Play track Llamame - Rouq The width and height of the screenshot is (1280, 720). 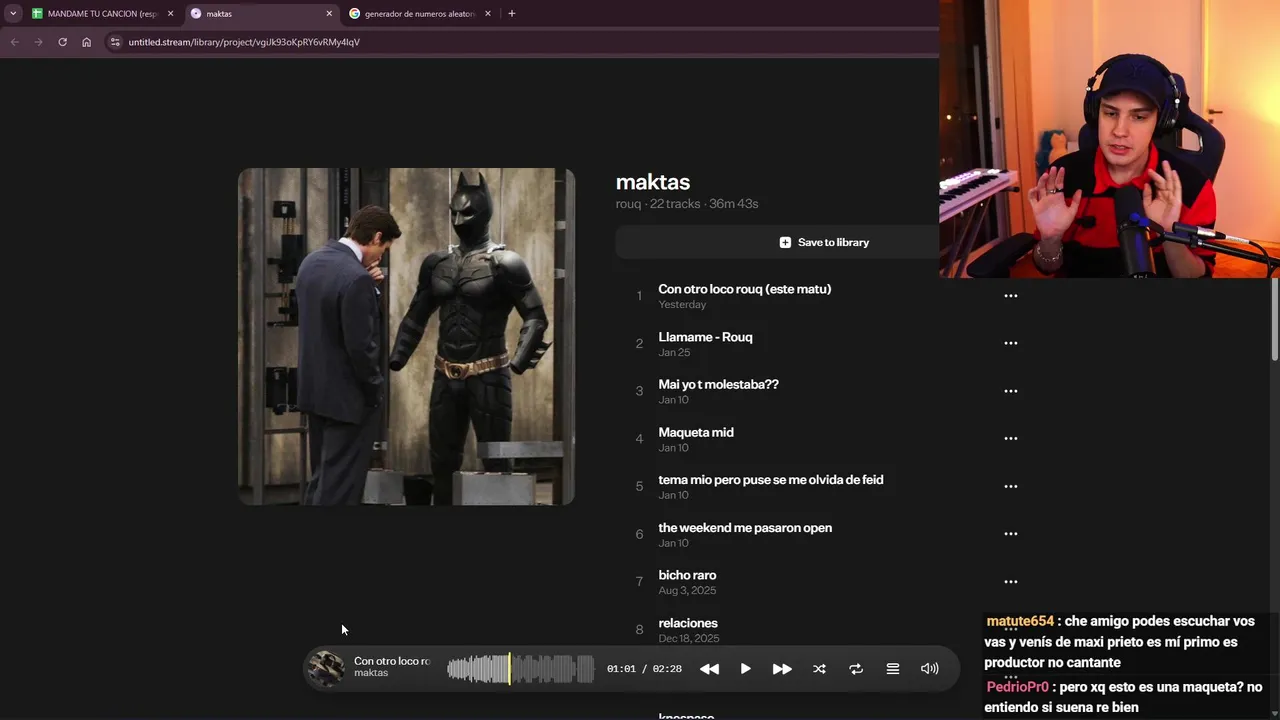click(x=705, y=337)
